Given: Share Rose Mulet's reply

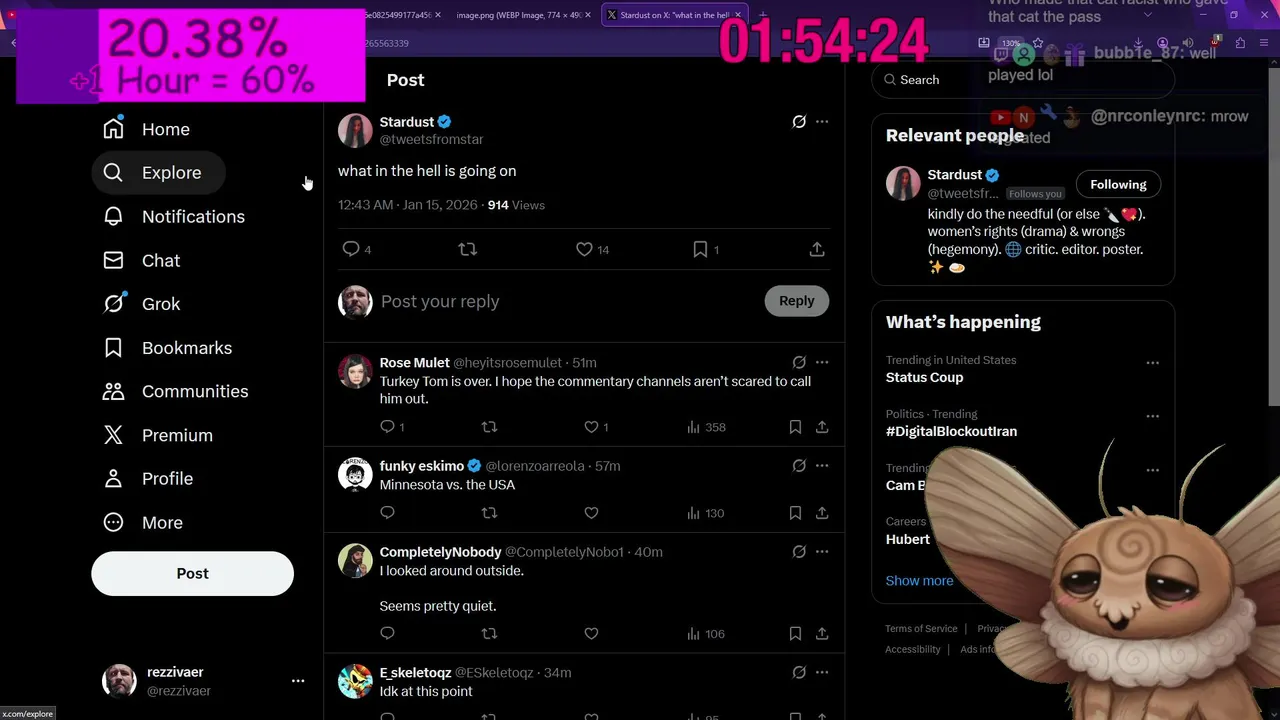Looking at the screenshot, I should click(822, 427).
